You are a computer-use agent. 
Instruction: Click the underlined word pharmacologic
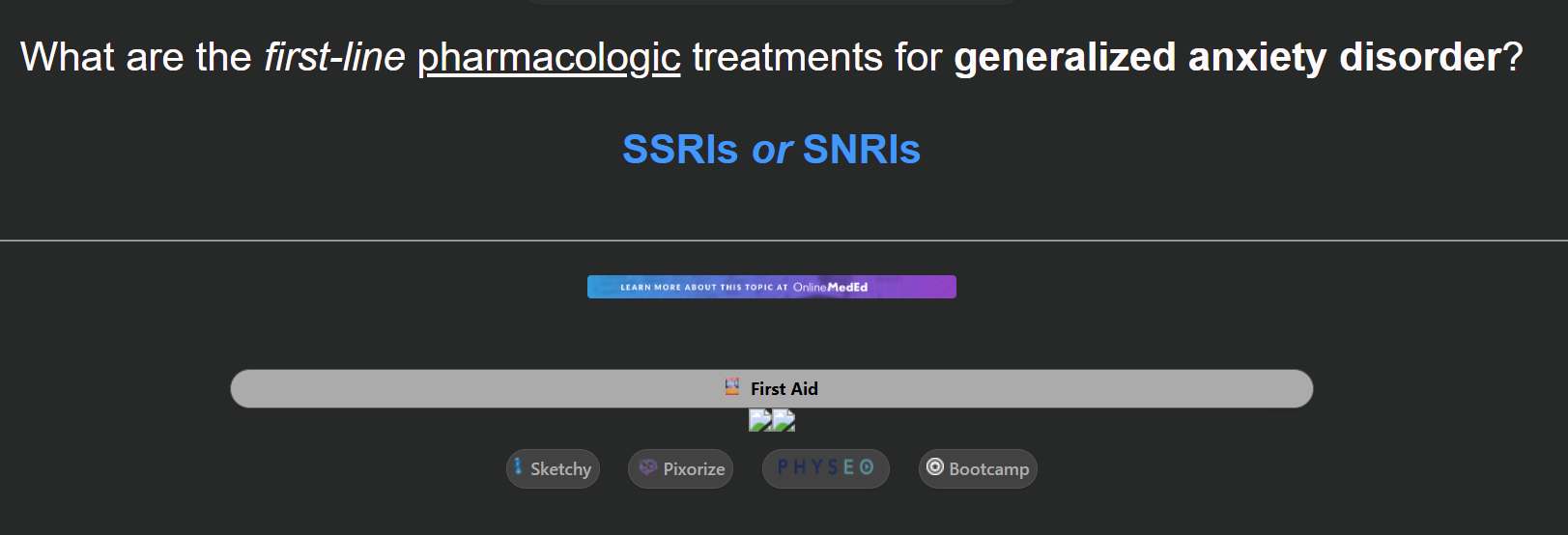pyautogui.click(x=549, y=58)
